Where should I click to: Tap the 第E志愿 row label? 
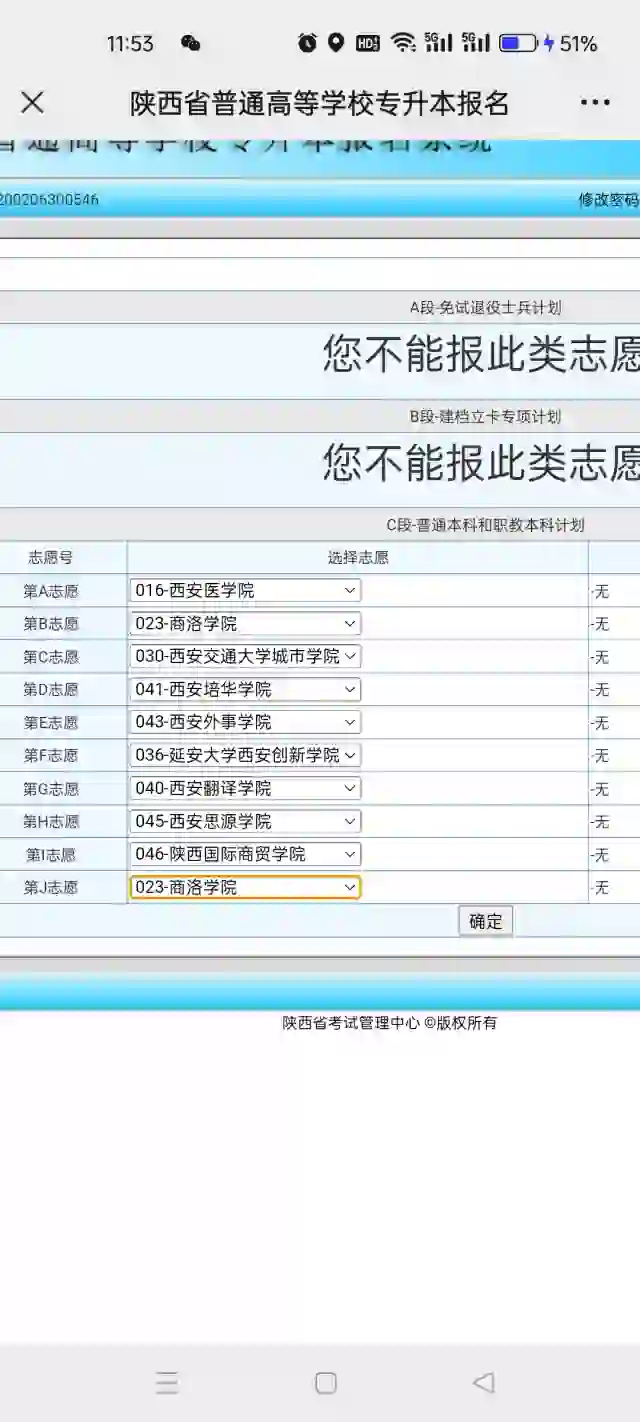point(51,723)
